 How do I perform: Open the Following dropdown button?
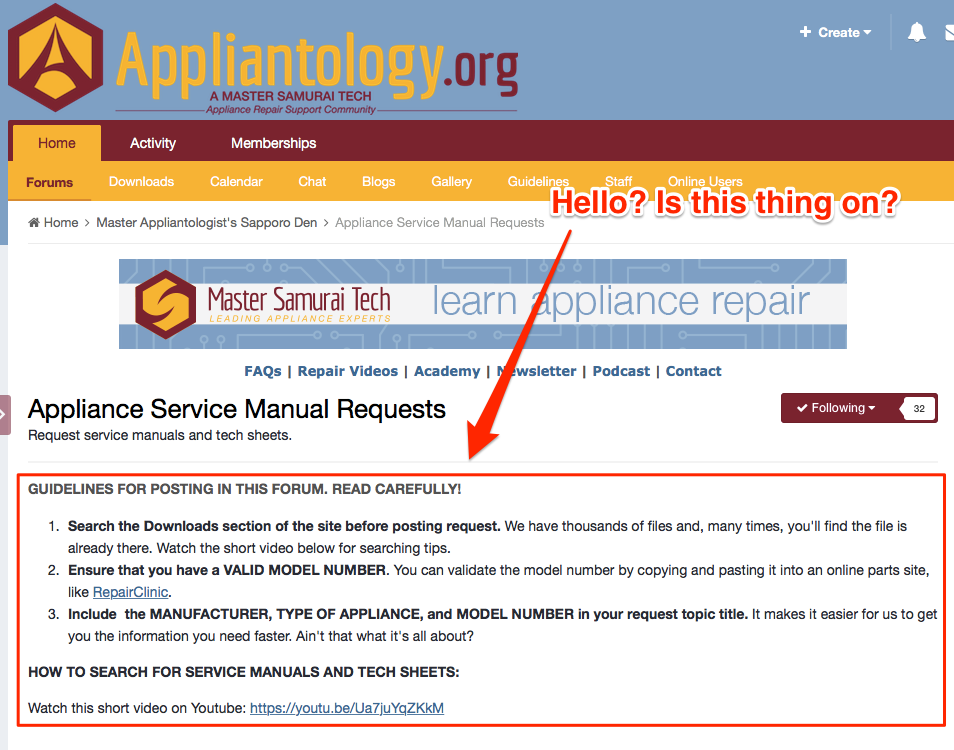[836, 408]
